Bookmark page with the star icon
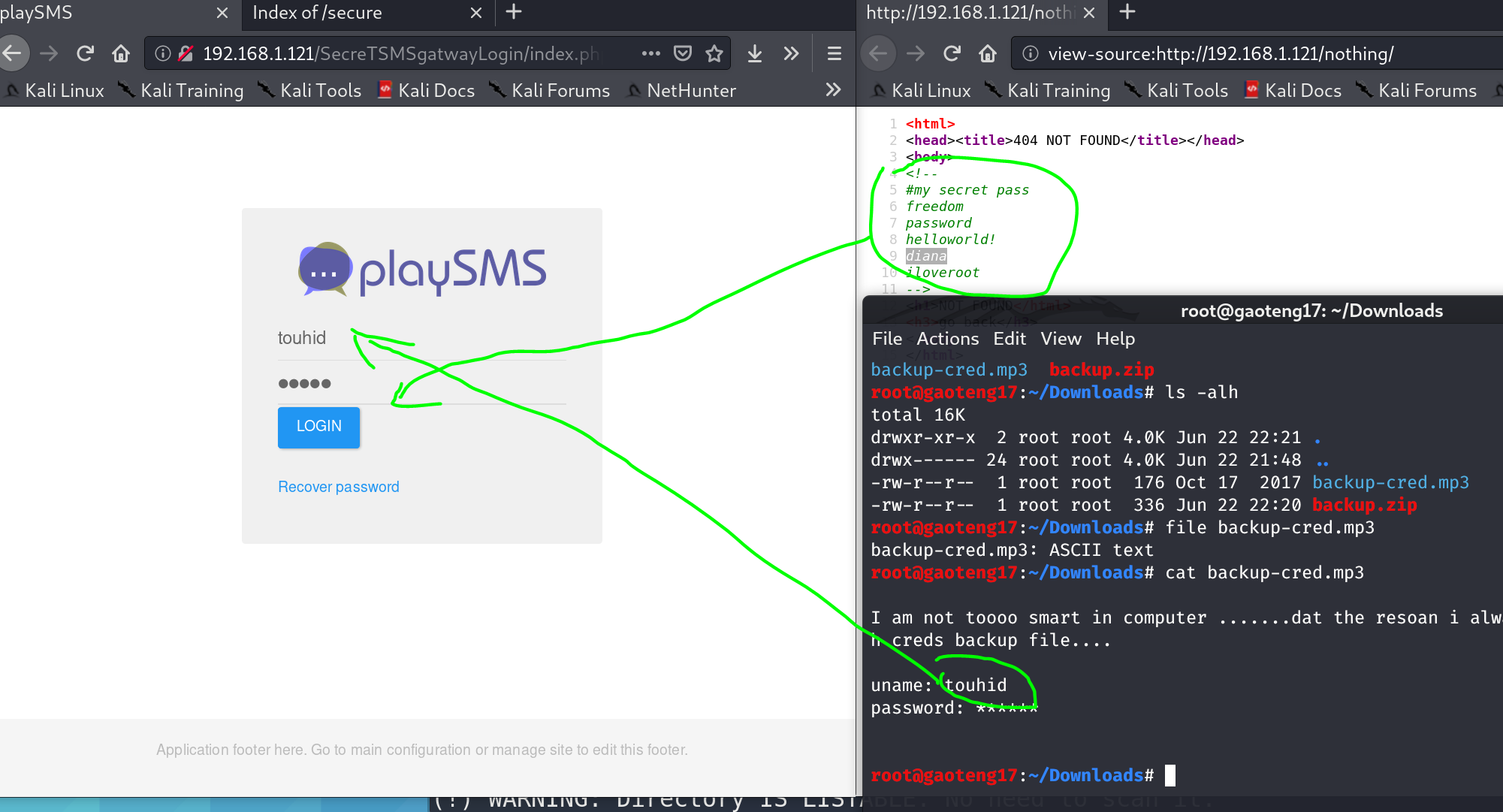This screenshot has width=1503, height=812. pos(714,53)
